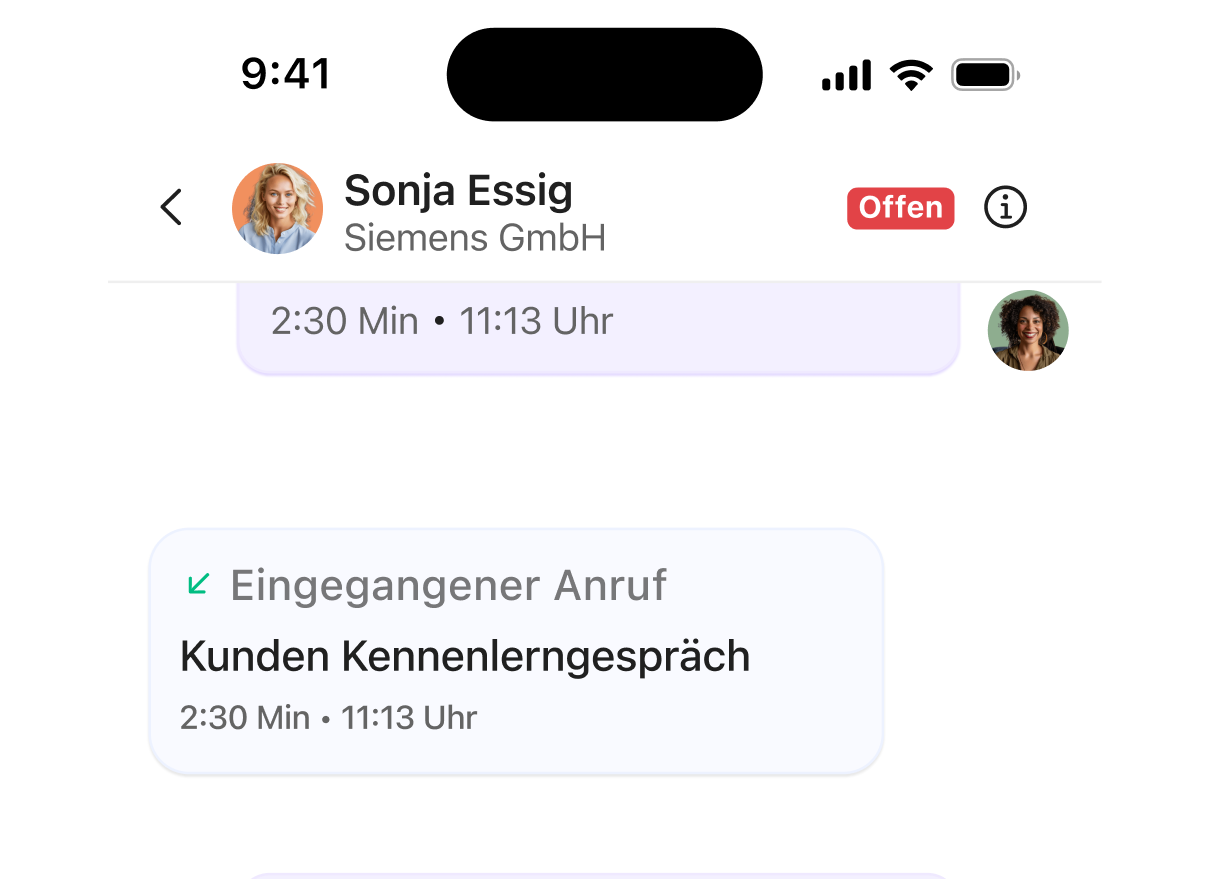This screenshot has width=1212, height=879.
Task: Open the Kunden Kennenlerngespräch call record
Action: tap(464, 655)
